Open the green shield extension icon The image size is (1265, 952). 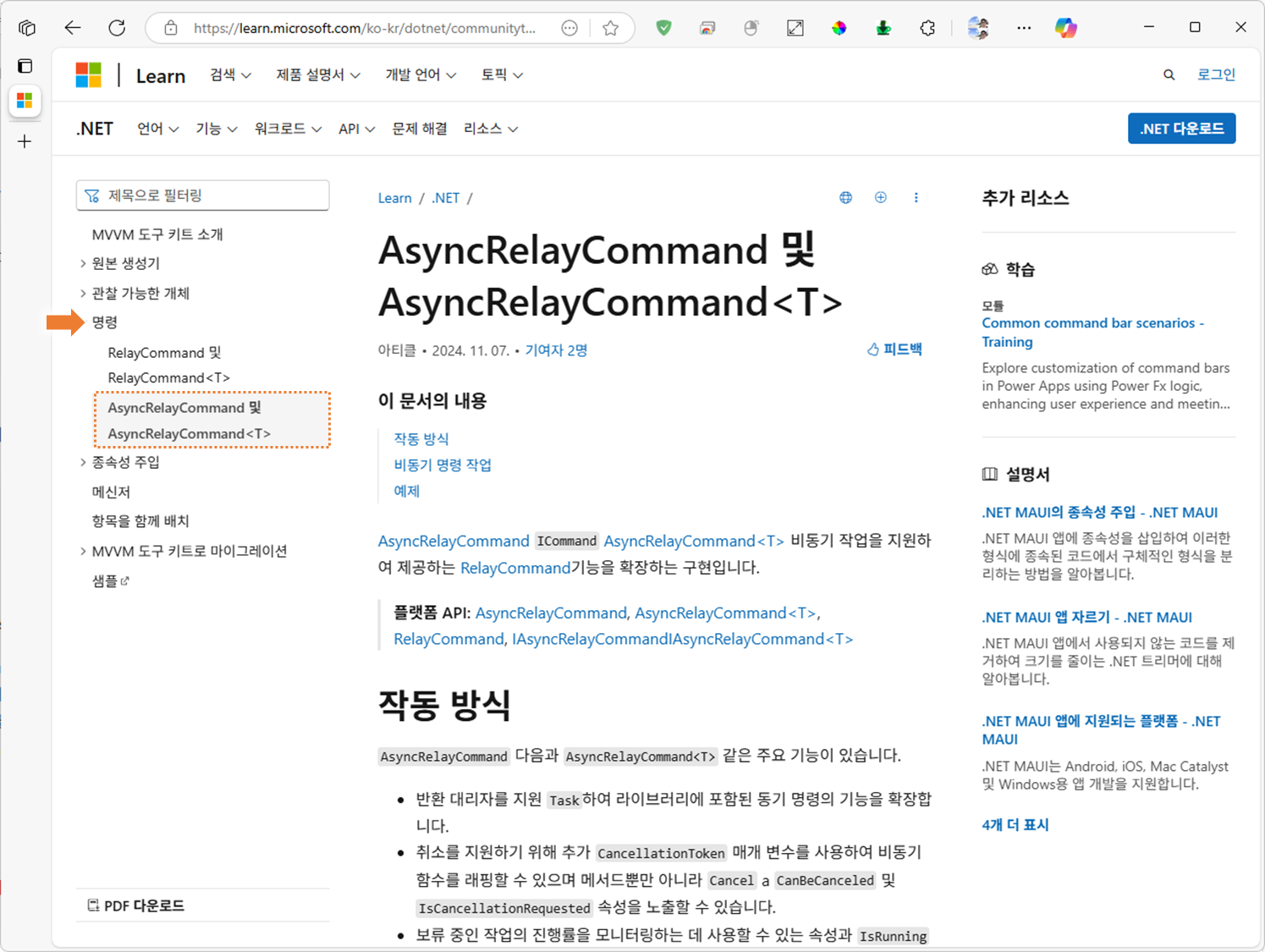(664, 28)
